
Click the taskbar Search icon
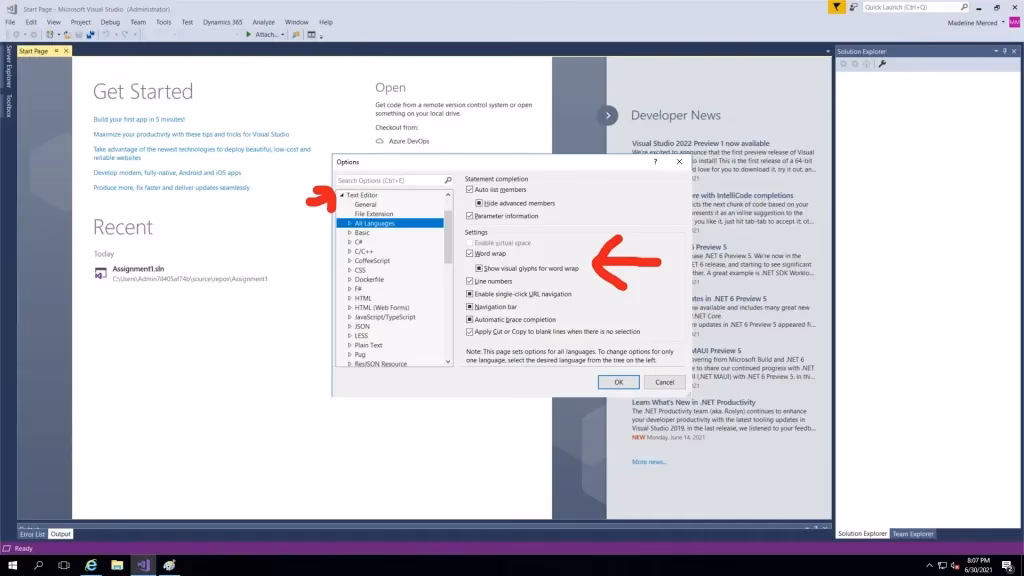[x=38, y=565]
